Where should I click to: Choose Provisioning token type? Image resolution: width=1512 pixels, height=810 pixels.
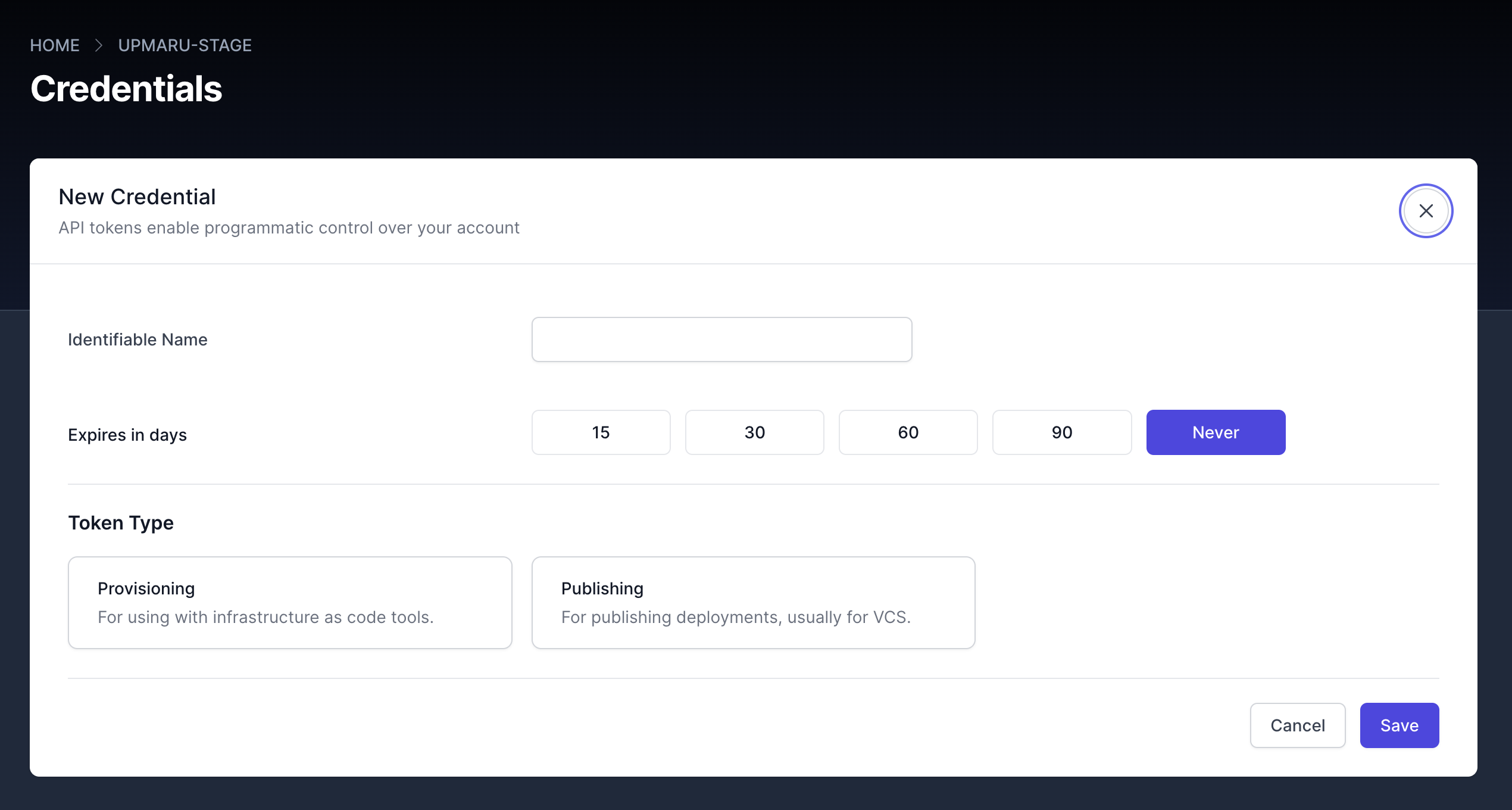click(290, 602)
